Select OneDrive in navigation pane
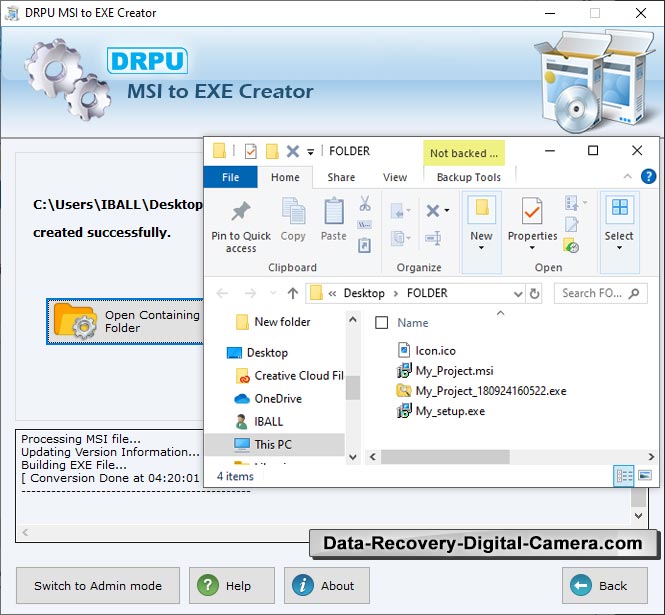Image resolution: width=665 pixels, height=615 pixels. click(268, 399)
